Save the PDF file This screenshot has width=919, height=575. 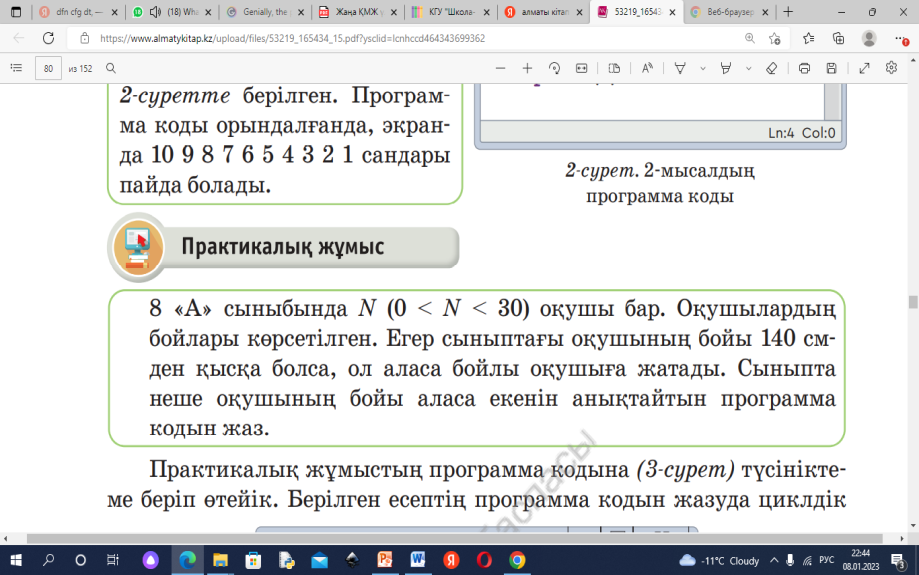point(831,68)
